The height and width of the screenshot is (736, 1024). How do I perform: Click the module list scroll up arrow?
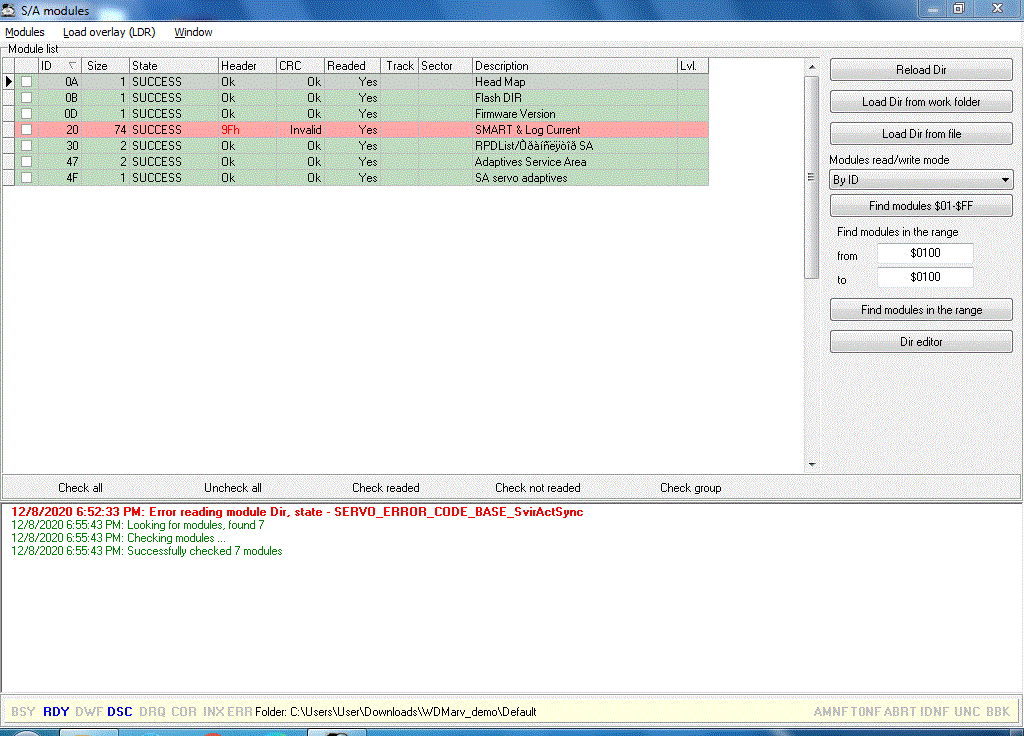[x=812, y=67]
